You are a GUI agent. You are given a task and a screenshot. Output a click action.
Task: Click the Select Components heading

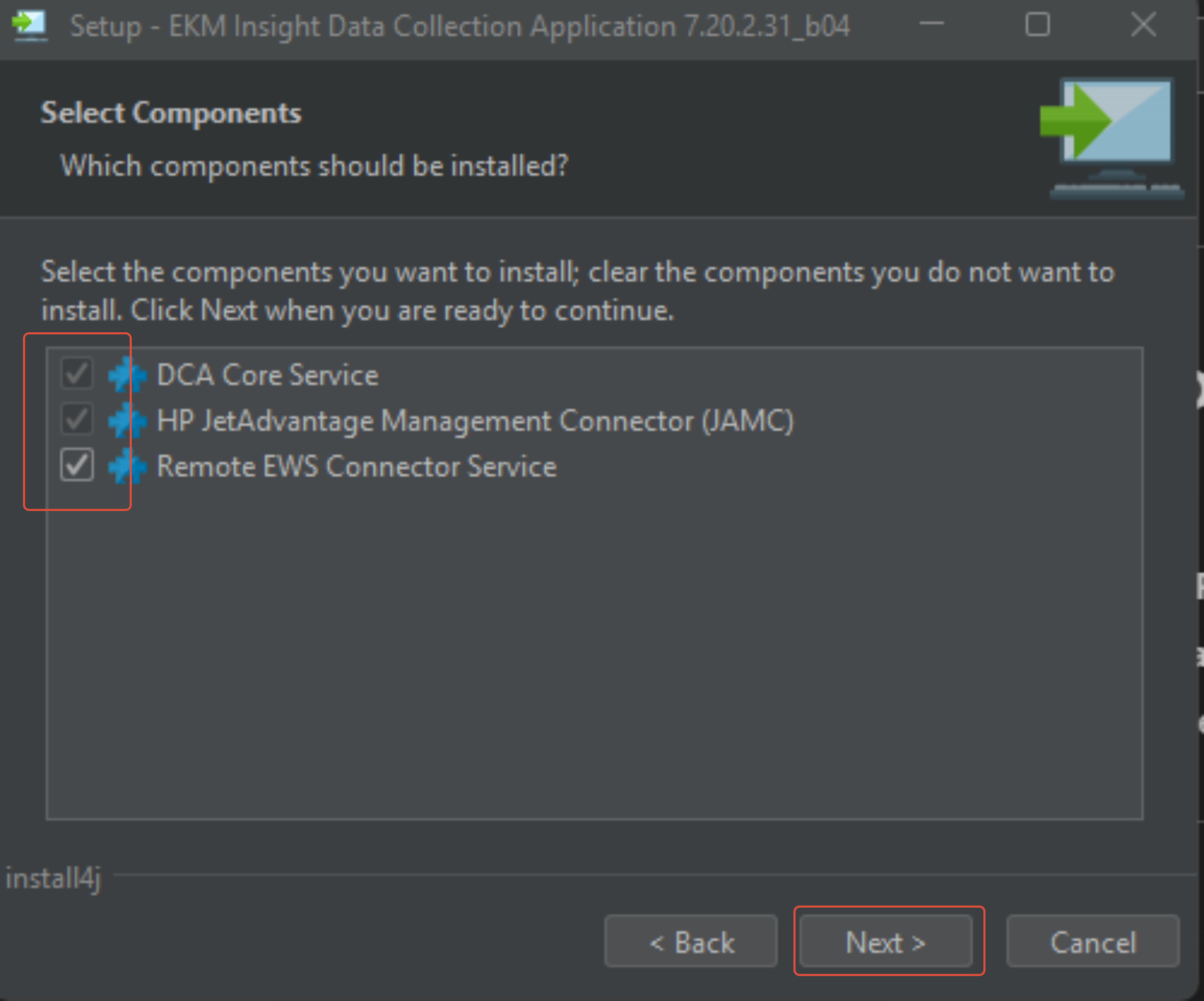(x=170, y=112)
